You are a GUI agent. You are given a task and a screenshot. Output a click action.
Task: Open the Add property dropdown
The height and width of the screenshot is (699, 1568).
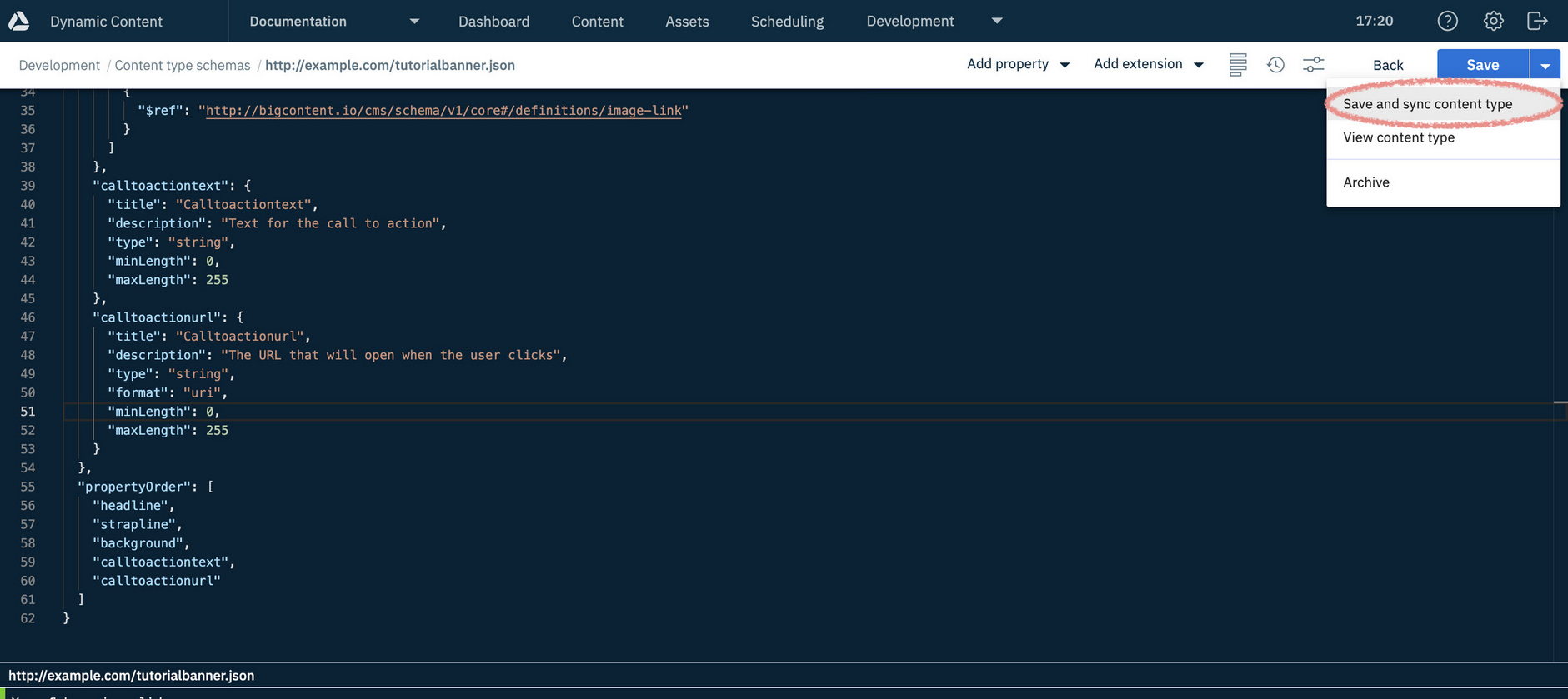(1018, 64)
